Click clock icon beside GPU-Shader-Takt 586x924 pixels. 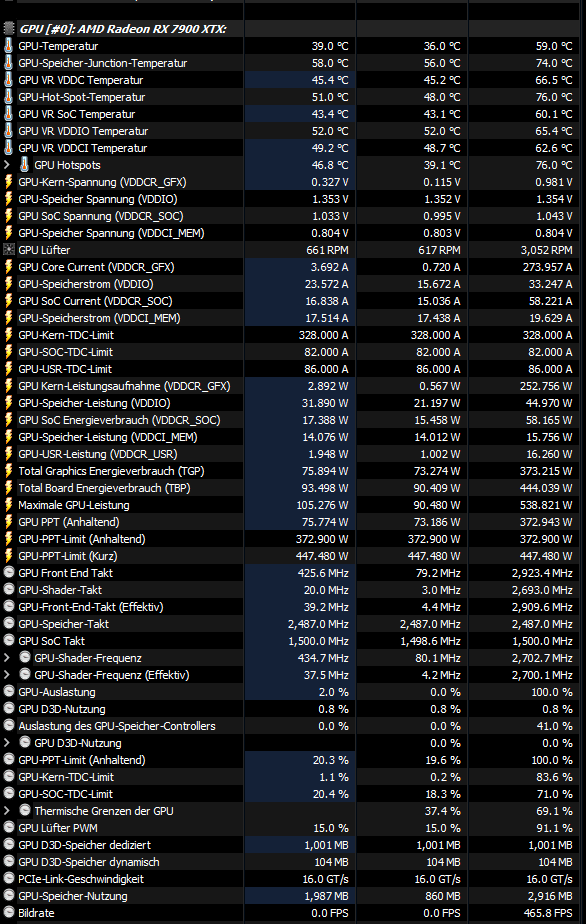click(9, 589)
